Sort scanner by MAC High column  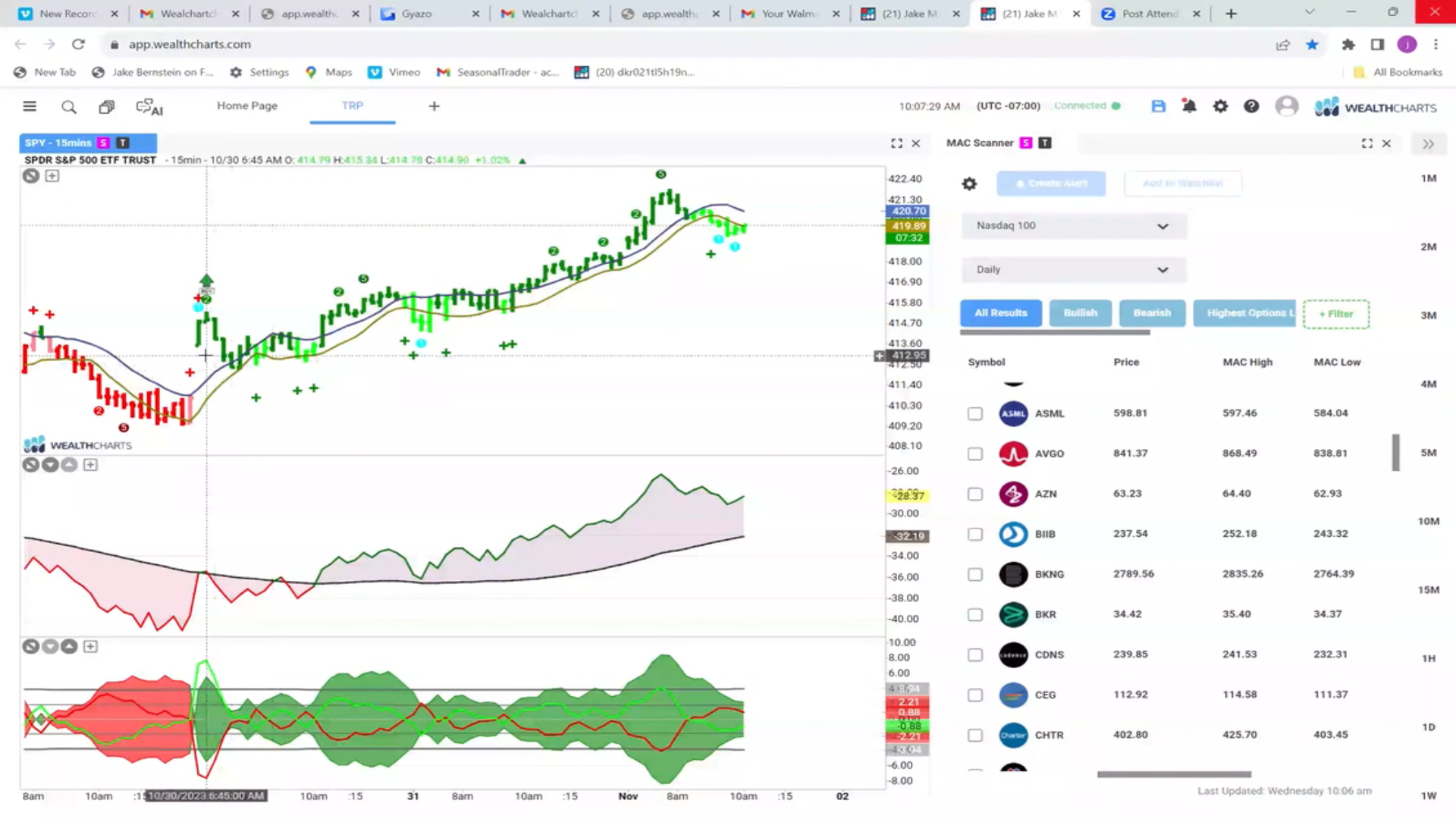coord(1247,362)
